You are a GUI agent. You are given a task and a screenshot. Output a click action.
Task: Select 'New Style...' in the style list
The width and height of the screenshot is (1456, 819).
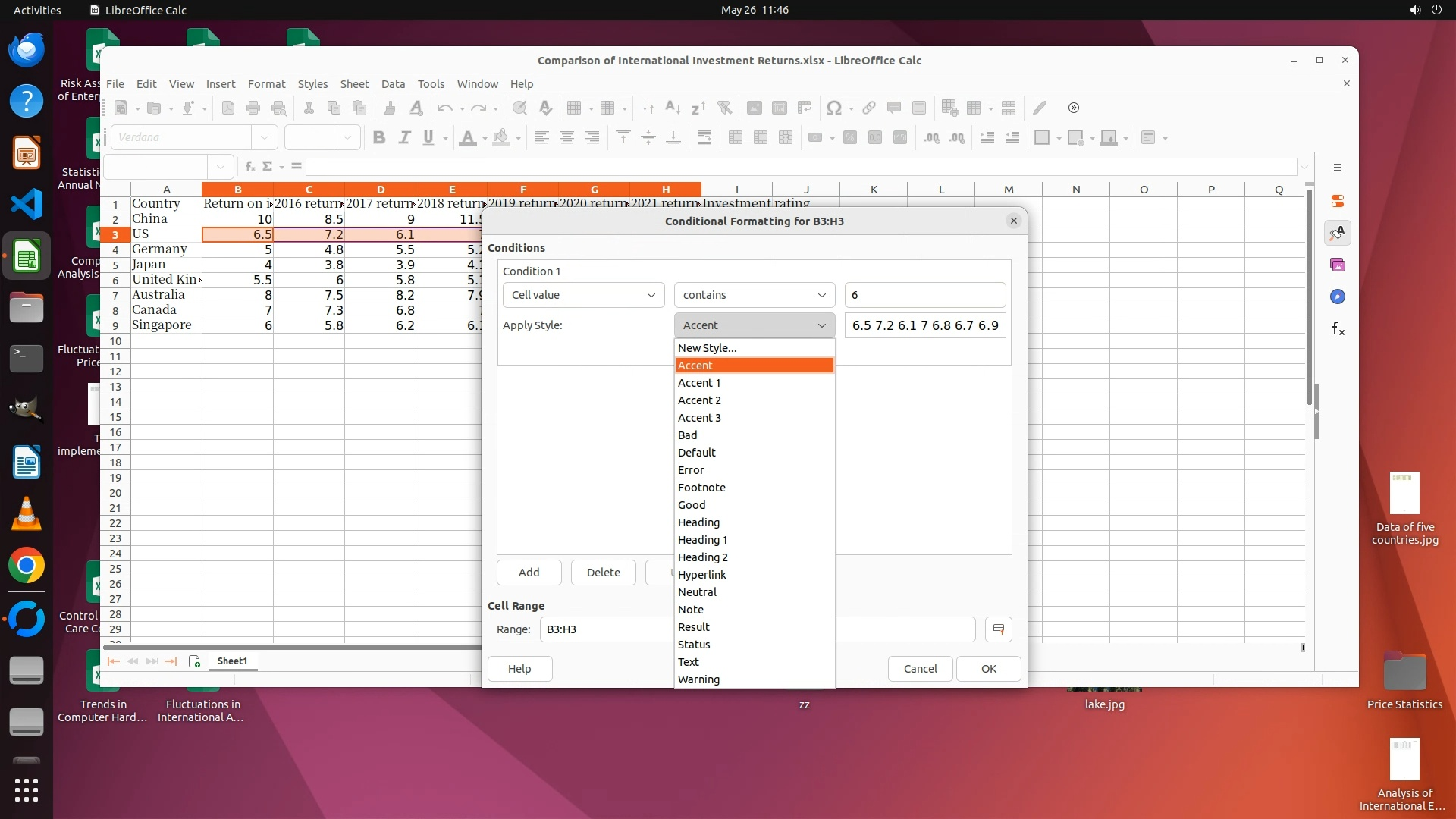pos(707,348)
